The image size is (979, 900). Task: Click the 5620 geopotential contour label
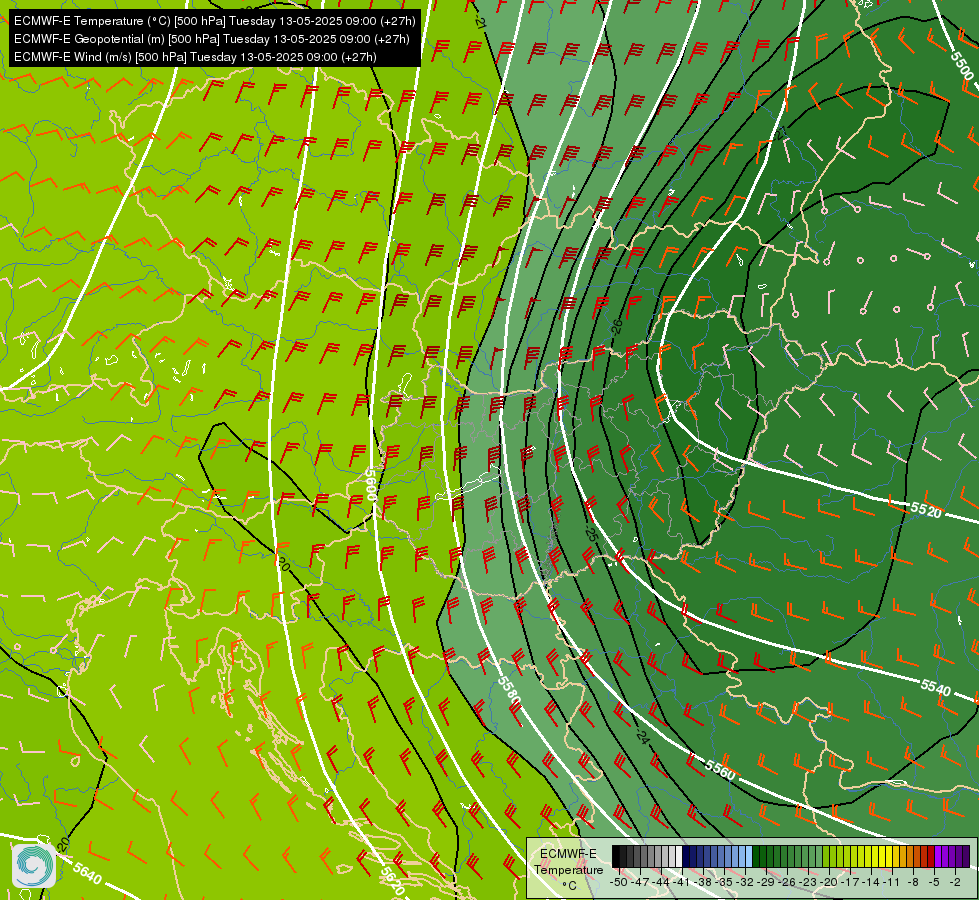pyautogui.click(x=391, y=881)
